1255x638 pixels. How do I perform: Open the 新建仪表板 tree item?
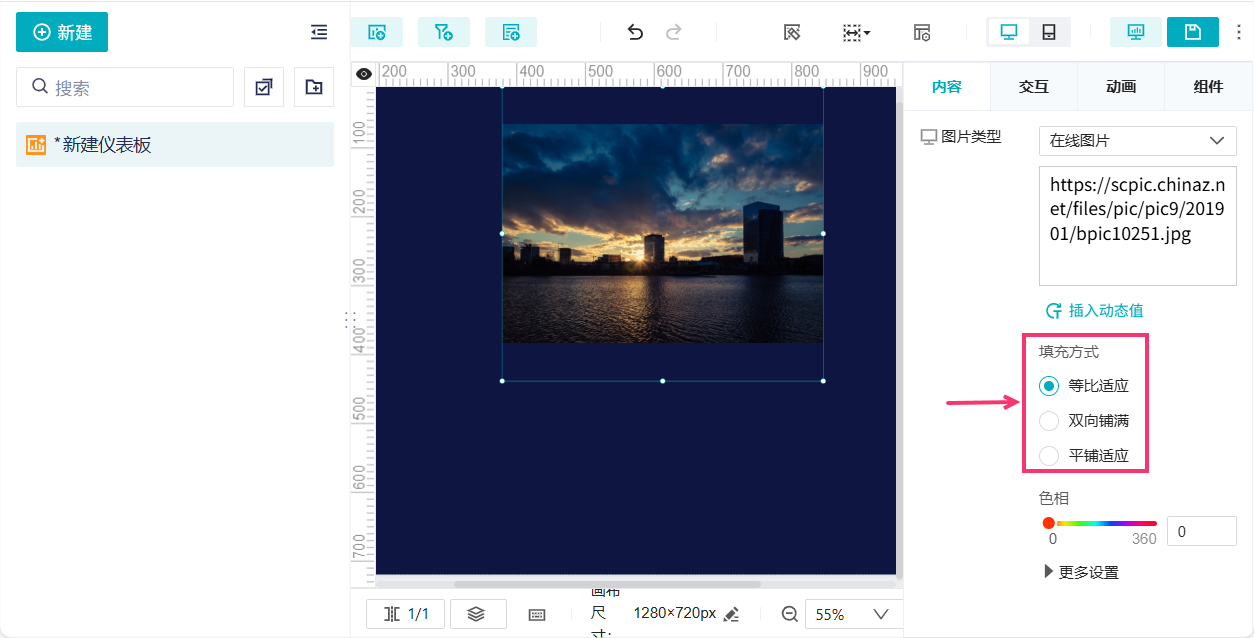click(x=175, y=145)
